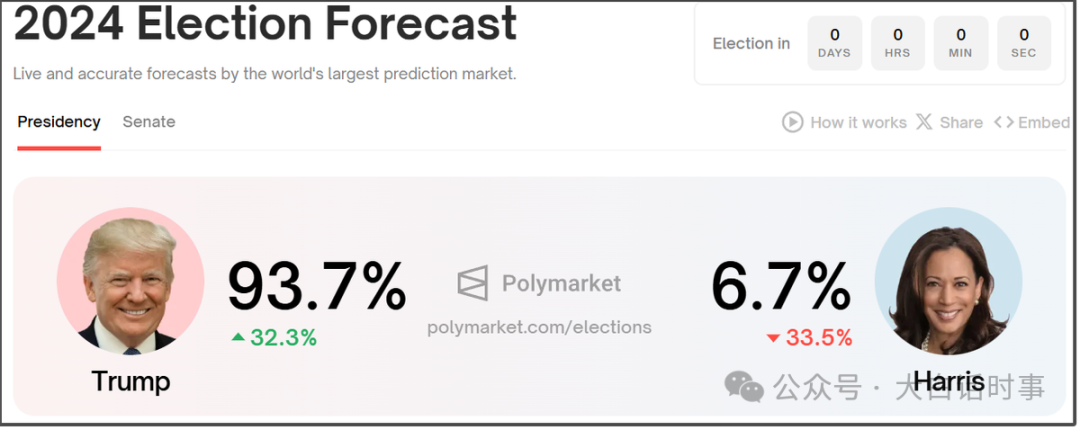
Task: Click the play icon beside How it works
Action: pos(792,123)
